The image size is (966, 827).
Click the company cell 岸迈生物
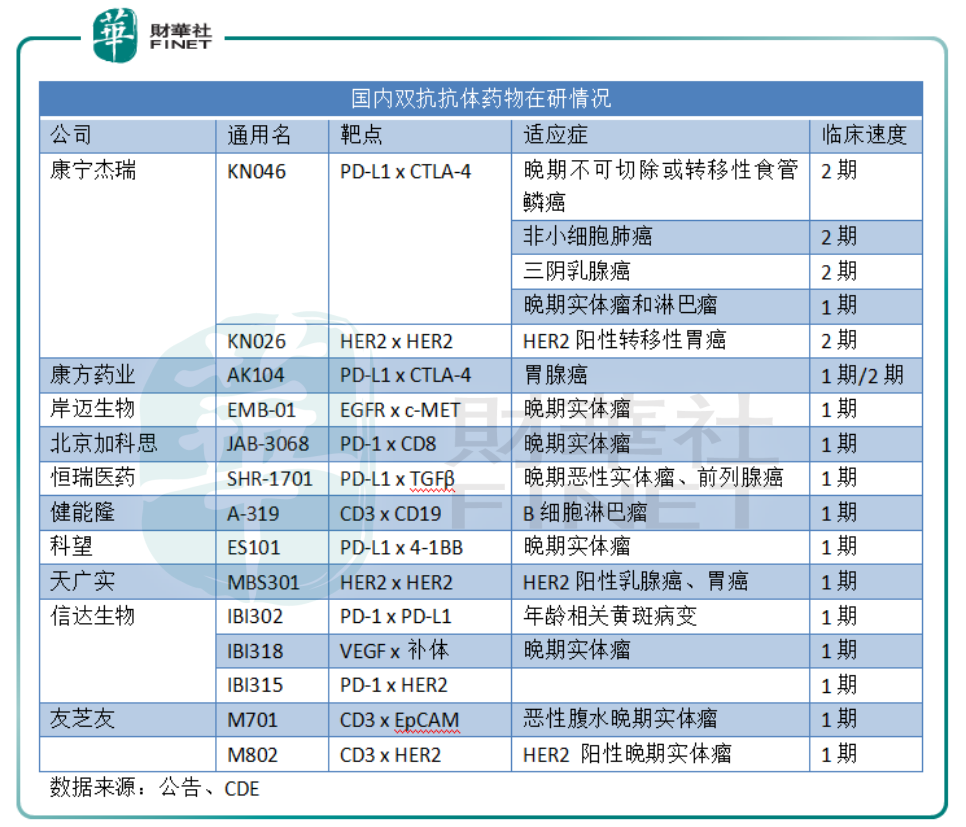tap(92, 409)
